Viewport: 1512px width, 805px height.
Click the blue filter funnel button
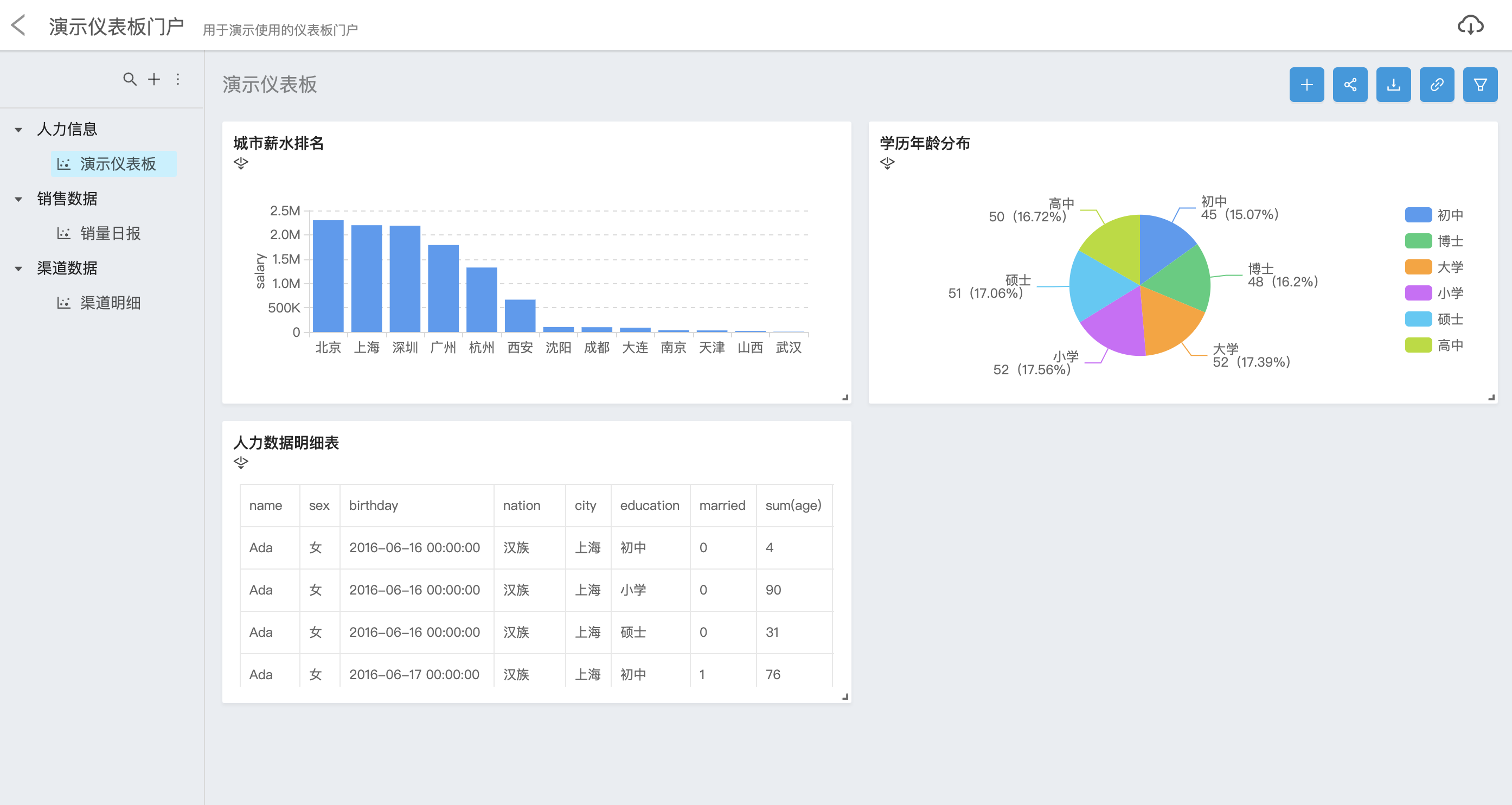pyautogui.click(x=1479, y=85)
